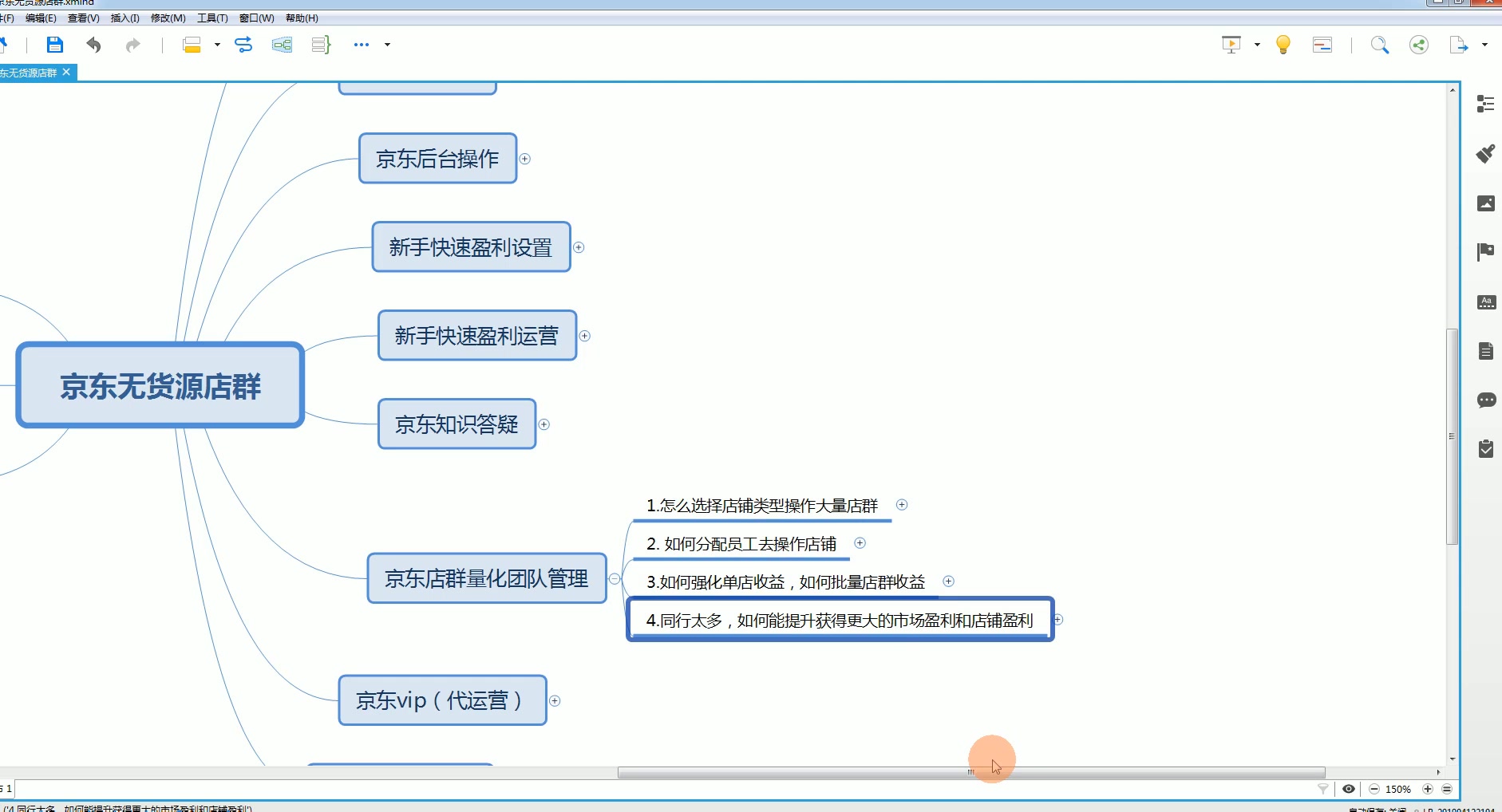Save the mind map file

pyautogui.click(x=54, y=45)
